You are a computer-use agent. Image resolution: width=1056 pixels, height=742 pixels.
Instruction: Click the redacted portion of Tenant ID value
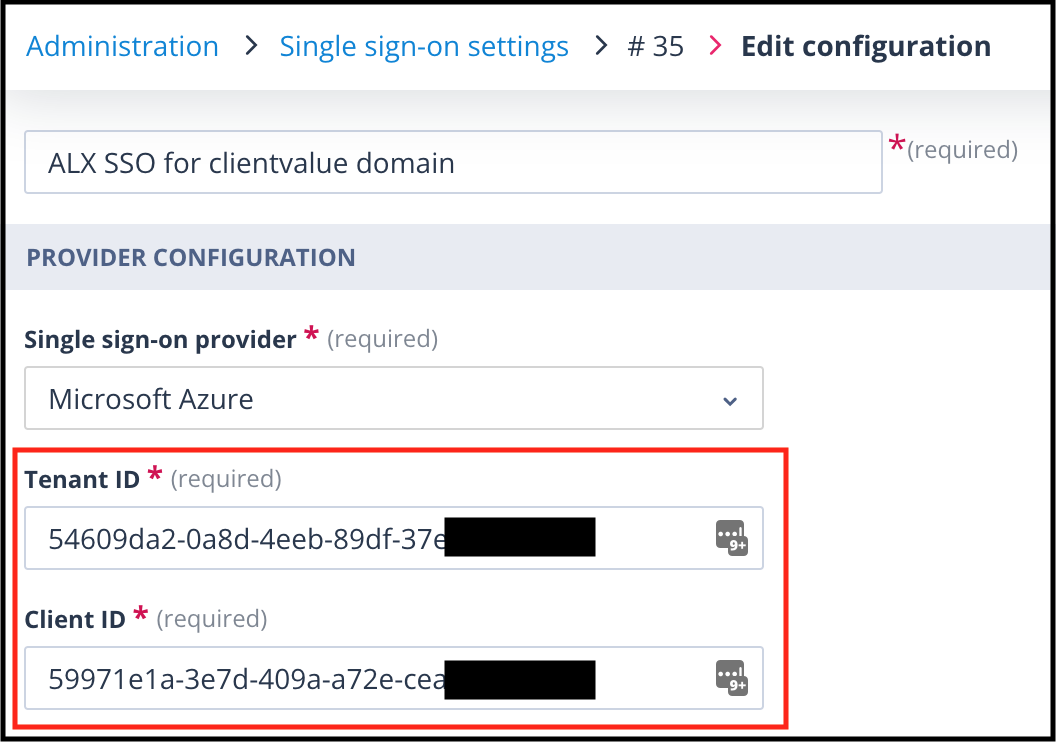click(520, 537)
